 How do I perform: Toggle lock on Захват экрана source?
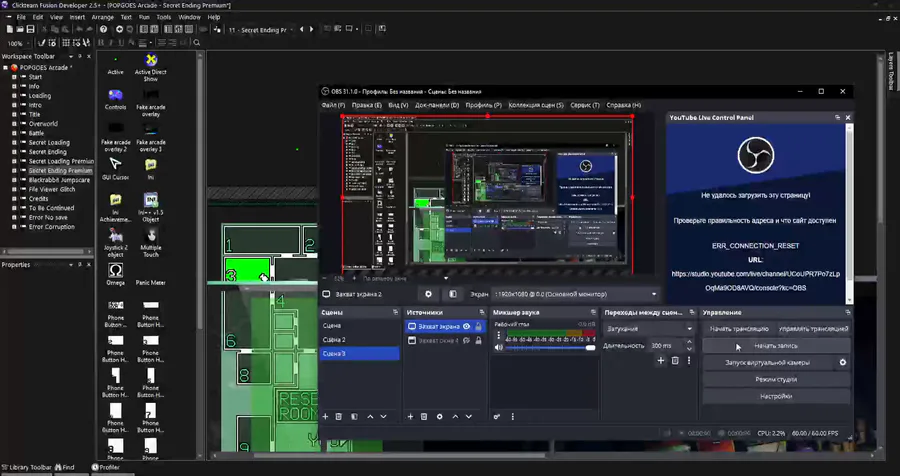coord(479,326)
